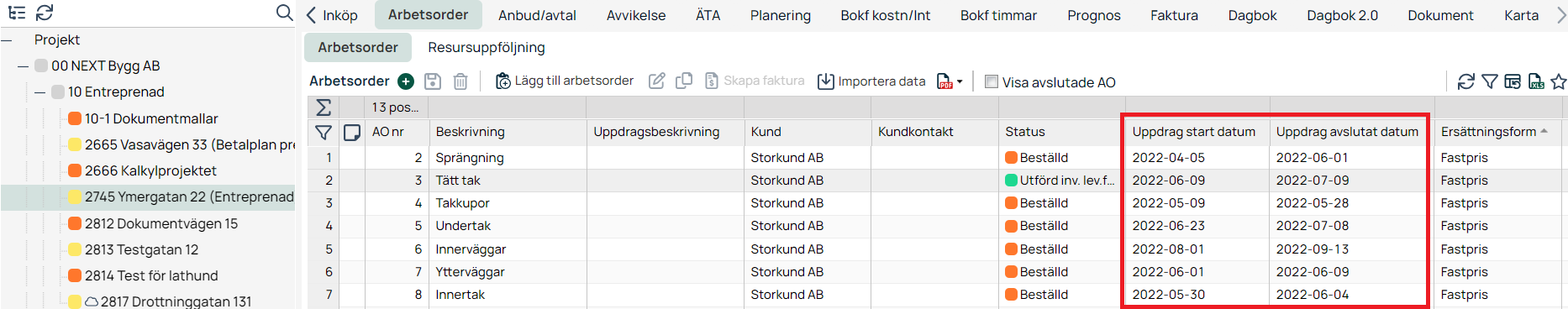This screenshot has width=1568, height=309.
Task: Collapse the 00 NEXT Bygg AB node
Action: coord(24,66)
